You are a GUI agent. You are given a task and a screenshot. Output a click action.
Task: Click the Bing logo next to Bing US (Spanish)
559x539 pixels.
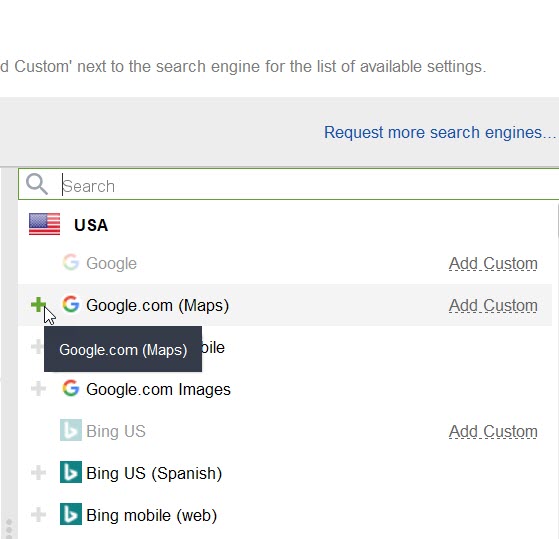point(71,472)
